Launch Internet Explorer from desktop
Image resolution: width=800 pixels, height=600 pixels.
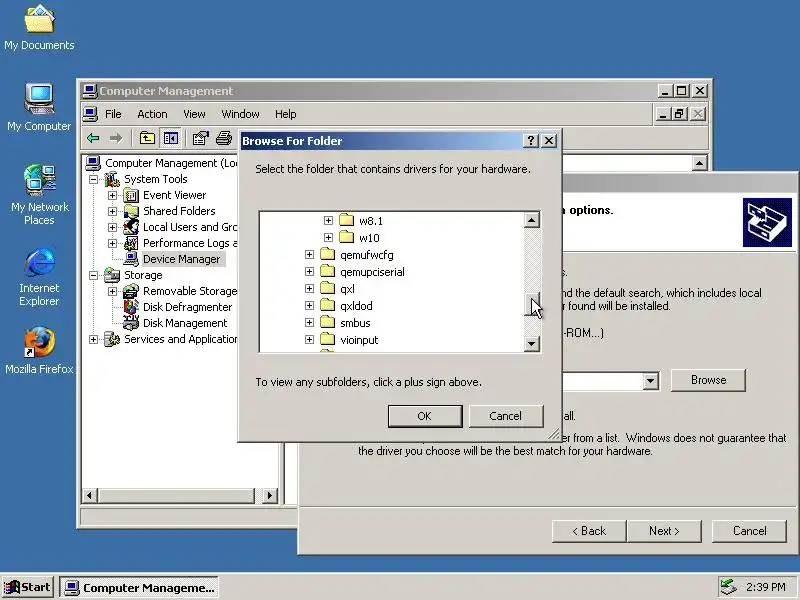point(39,277)
